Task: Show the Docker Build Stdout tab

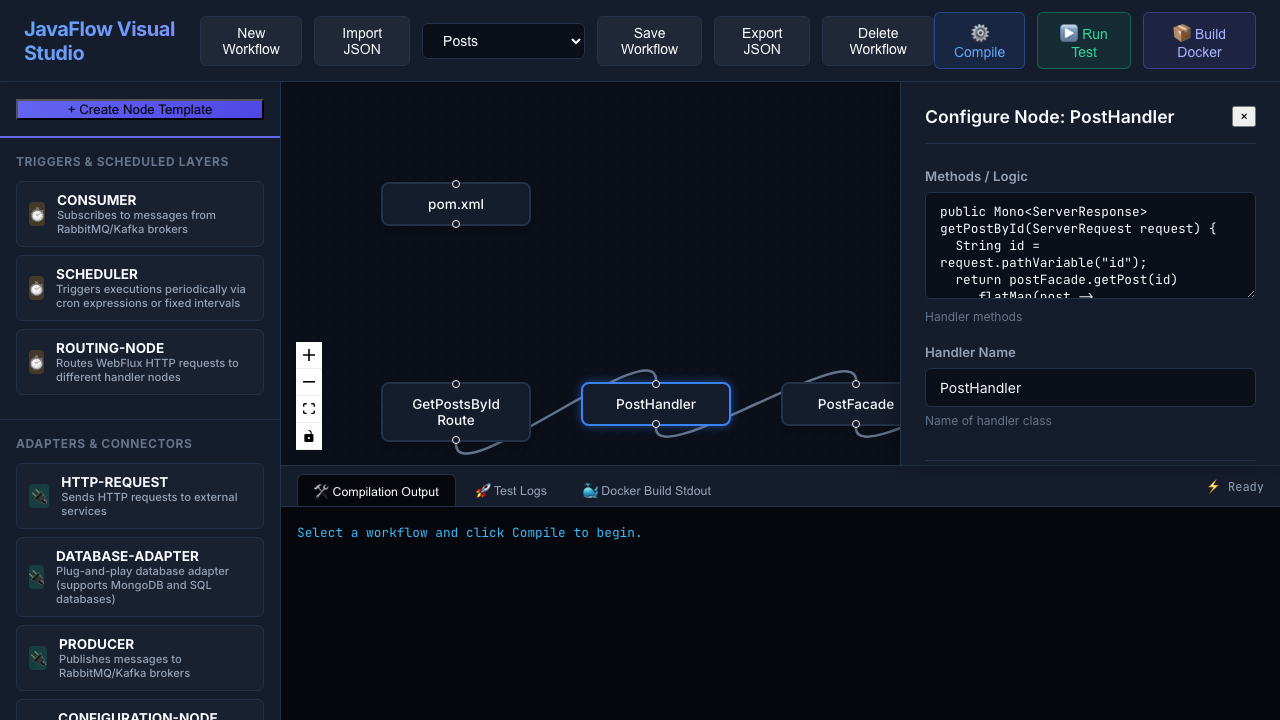Action: click(646, 491)
